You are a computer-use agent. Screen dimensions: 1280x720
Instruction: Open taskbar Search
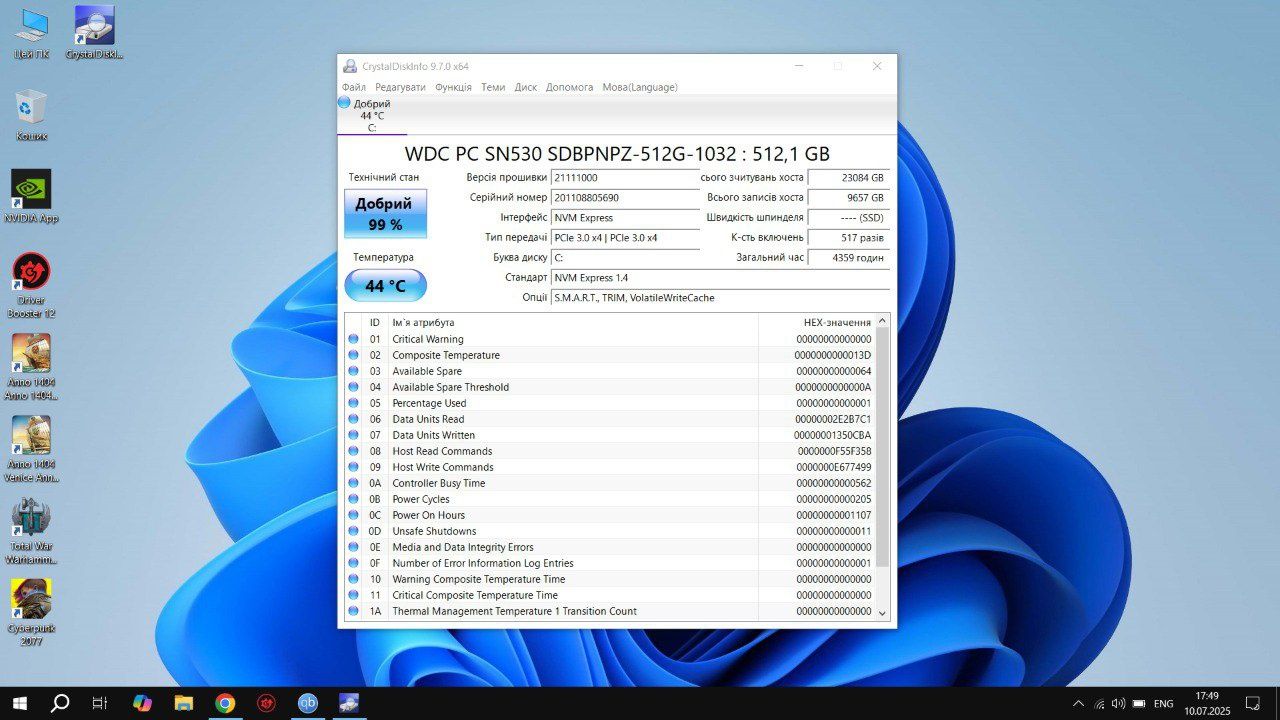coord(60,703)
